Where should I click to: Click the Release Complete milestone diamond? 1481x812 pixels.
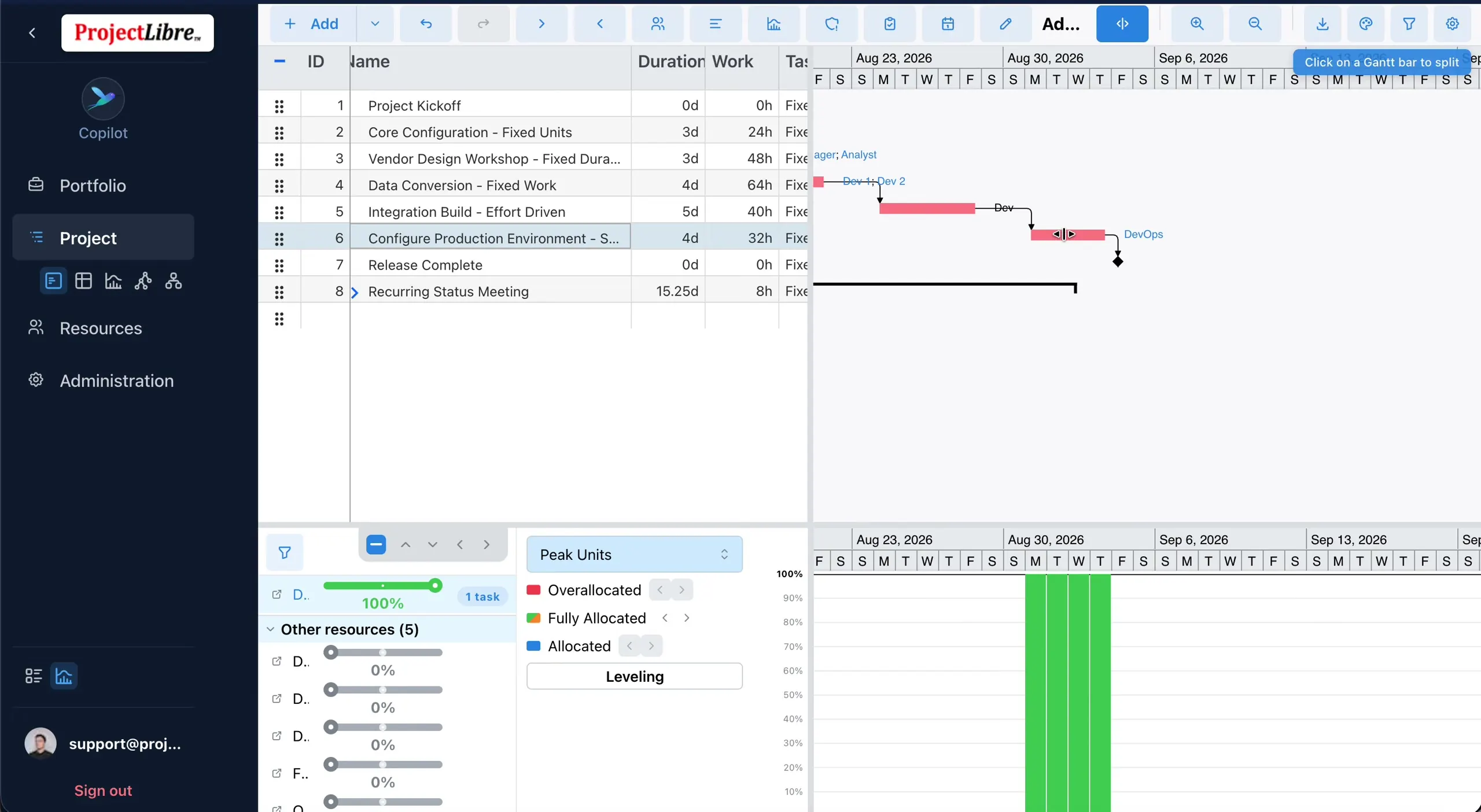[x=1118, y=261]
